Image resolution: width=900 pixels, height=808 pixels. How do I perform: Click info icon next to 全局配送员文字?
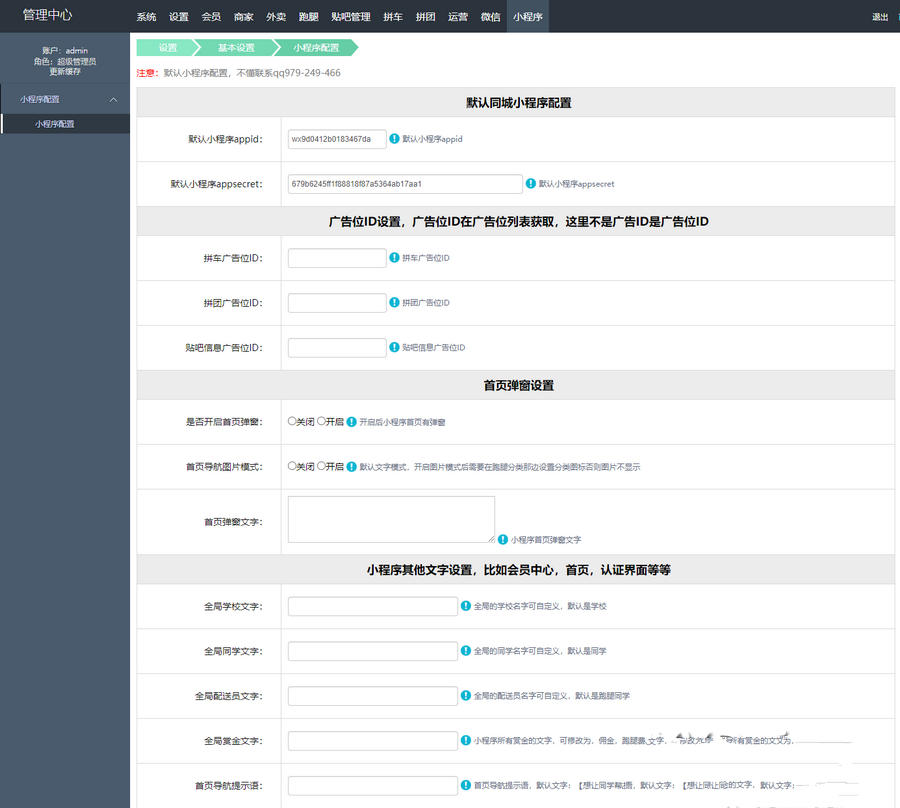tap(466, 695)
